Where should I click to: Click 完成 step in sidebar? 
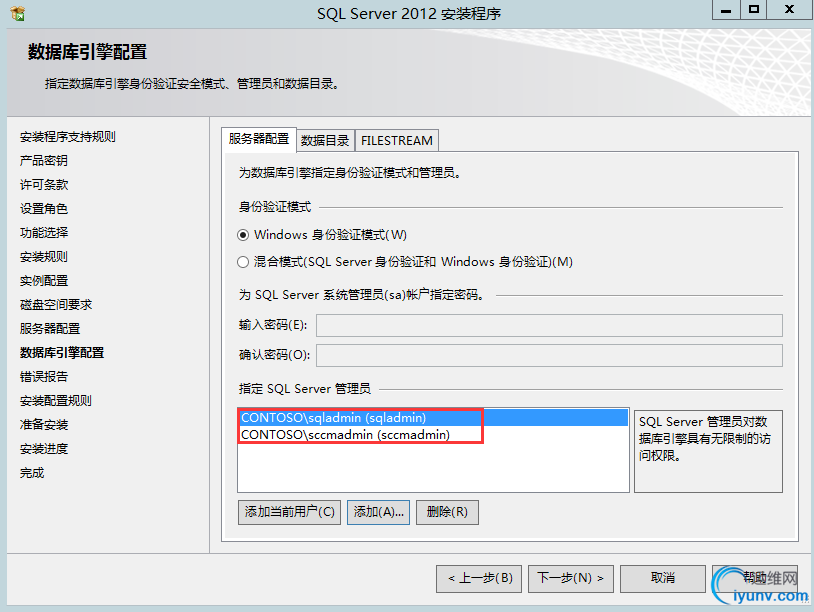tap(32, 473)
